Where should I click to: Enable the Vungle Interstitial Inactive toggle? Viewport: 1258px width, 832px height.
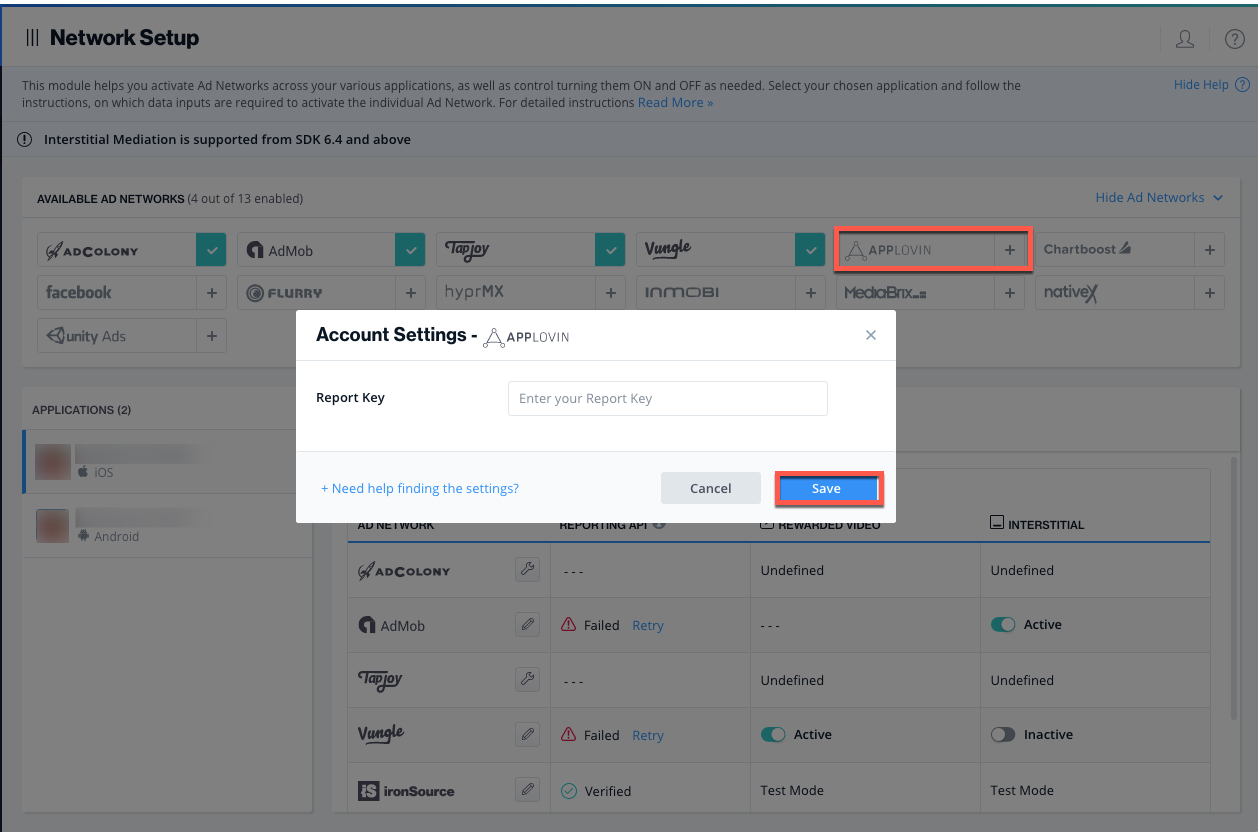click(x=1003, y=734)
